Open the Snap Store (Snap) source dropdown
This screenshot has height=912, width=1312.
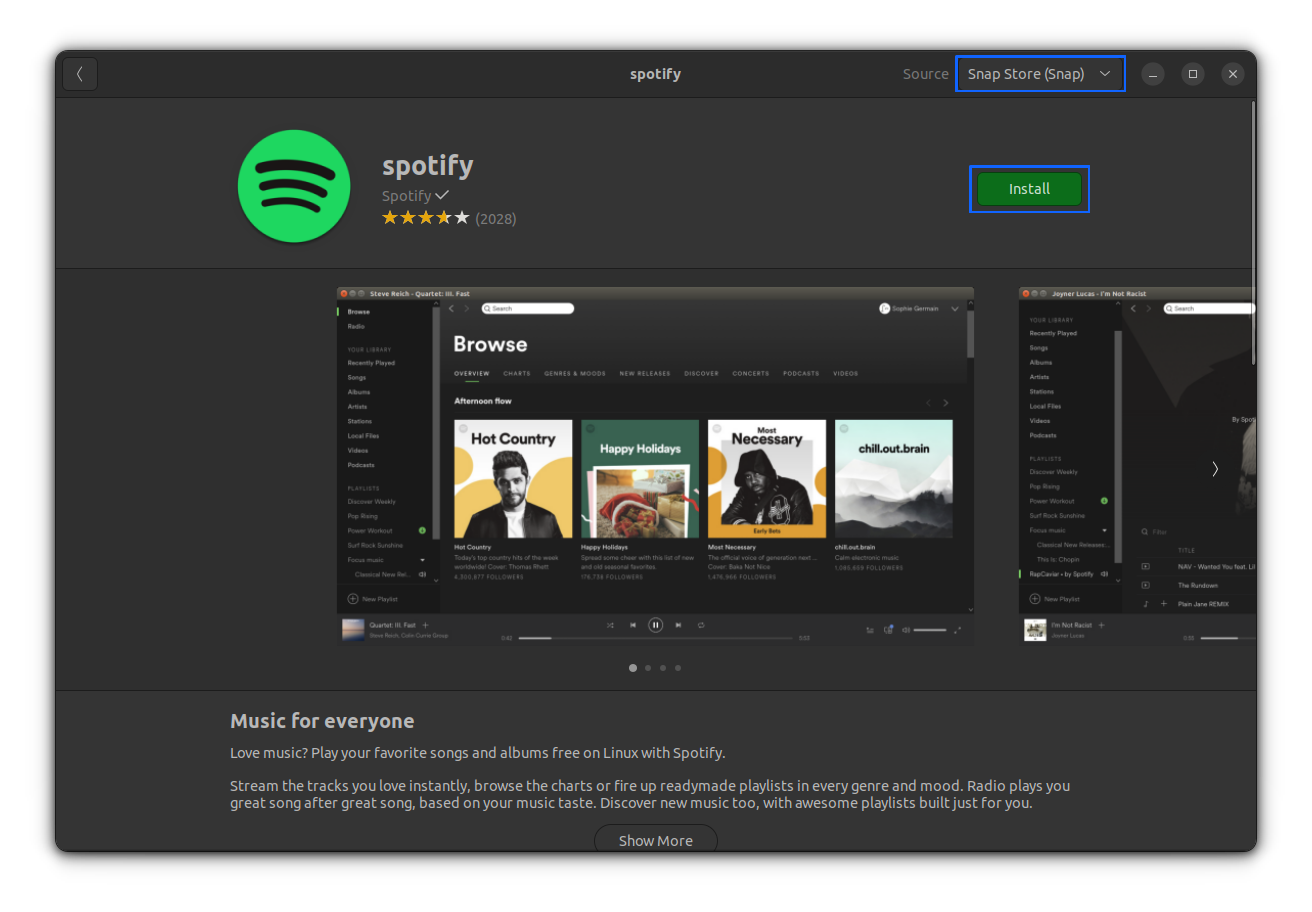click(1040, 74)
